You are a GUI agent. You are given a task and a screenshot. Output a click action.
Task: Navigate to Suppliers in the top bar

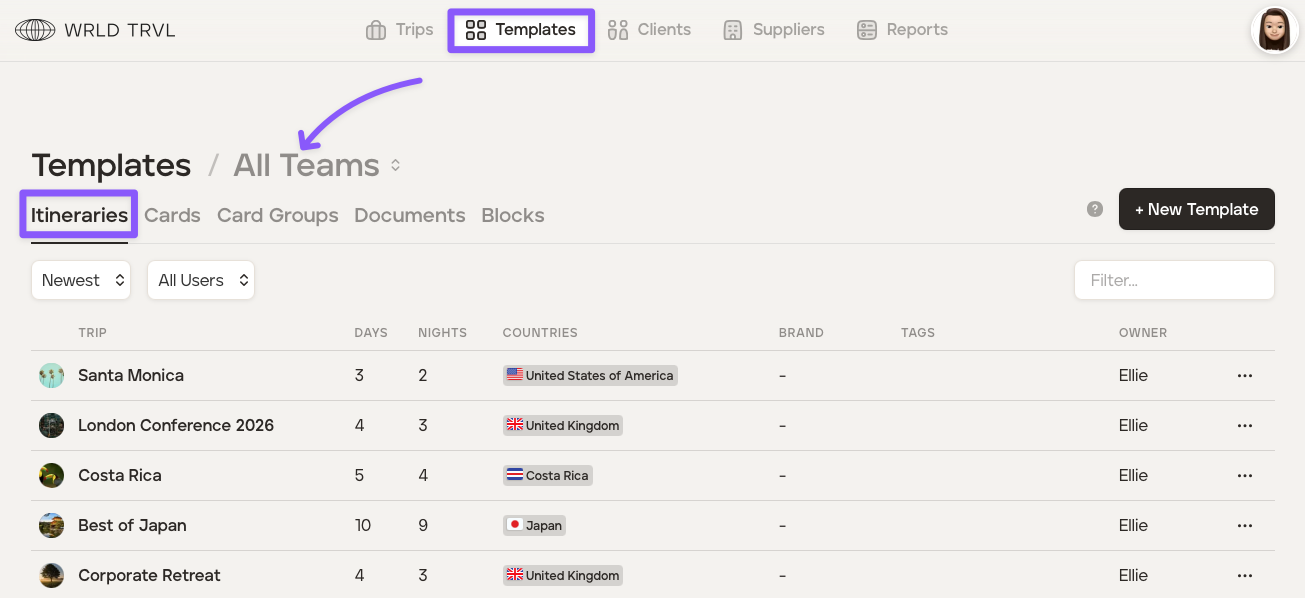[774, 30]
